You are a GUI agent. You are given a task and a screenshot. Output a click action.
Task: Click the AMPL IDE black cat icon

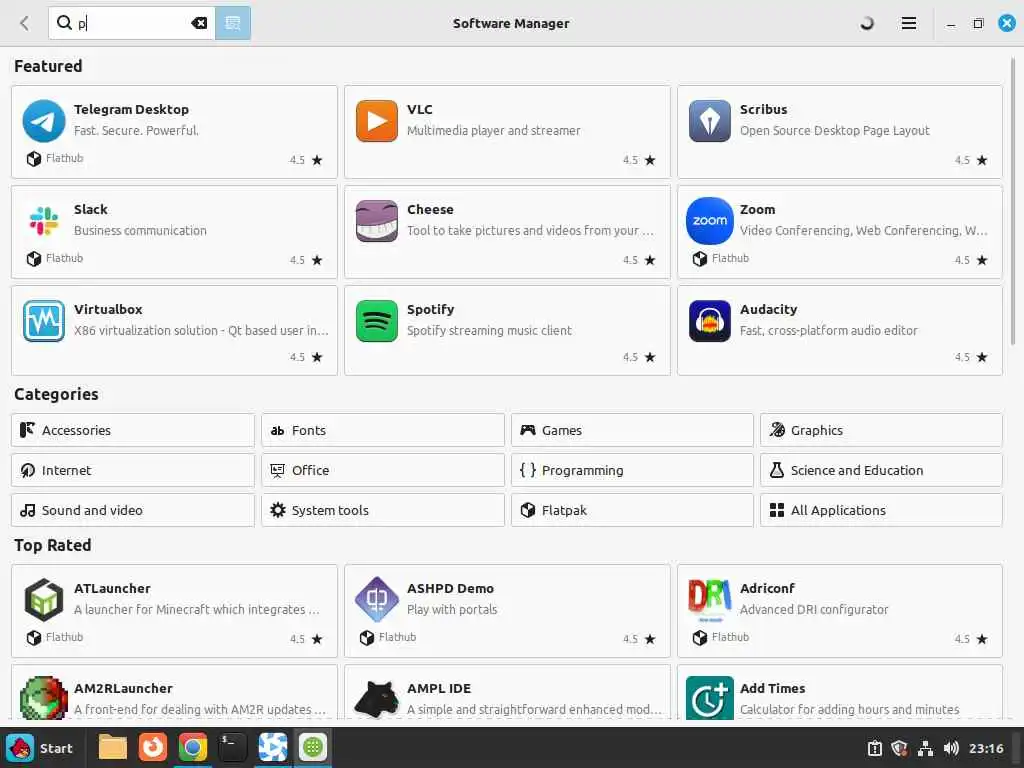377,699
